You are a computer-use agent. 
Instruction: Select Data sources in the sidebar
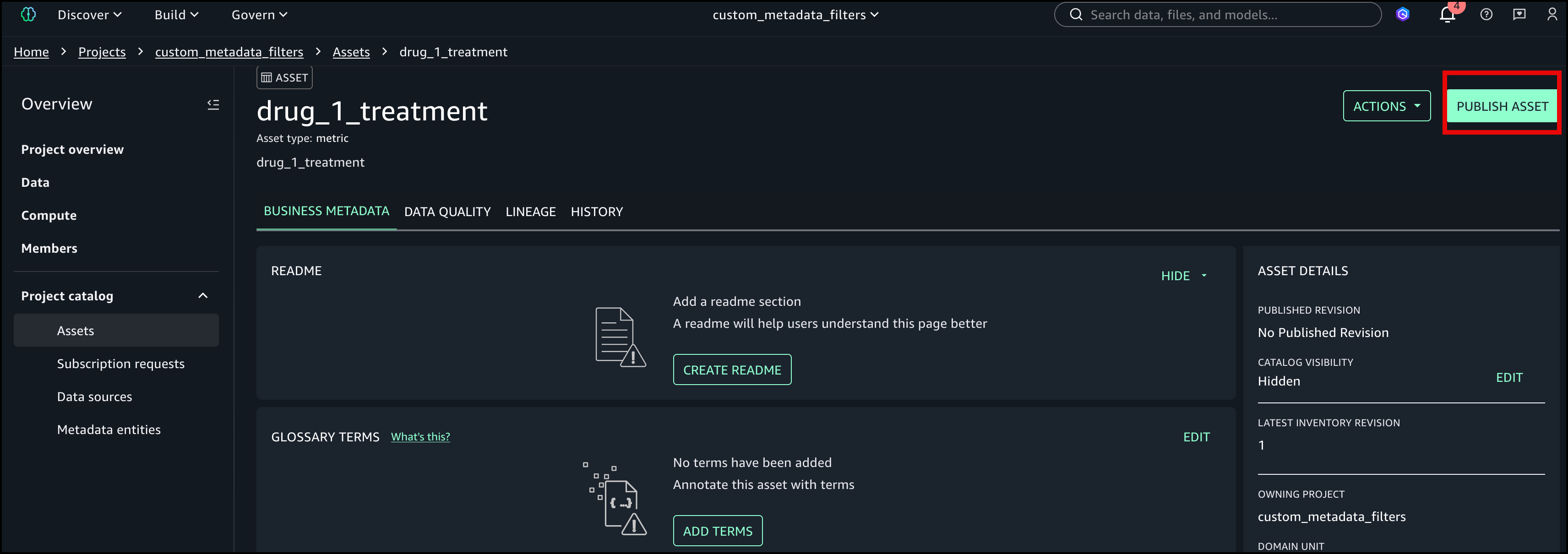(94, 397)
